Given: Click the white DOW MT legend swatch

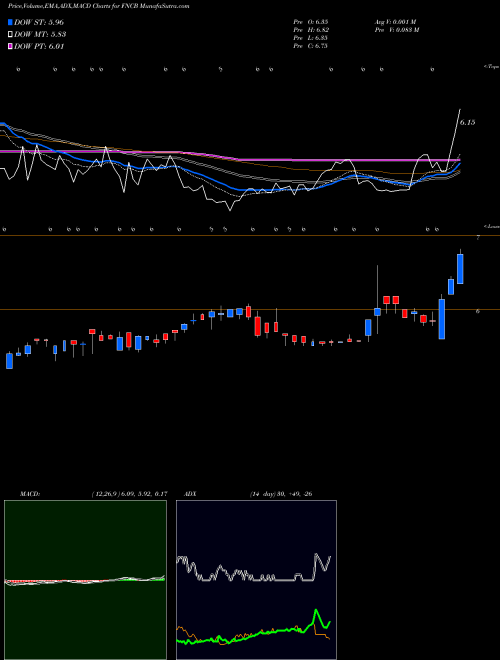Looking at the screenshot, I should tap(11, 35).
